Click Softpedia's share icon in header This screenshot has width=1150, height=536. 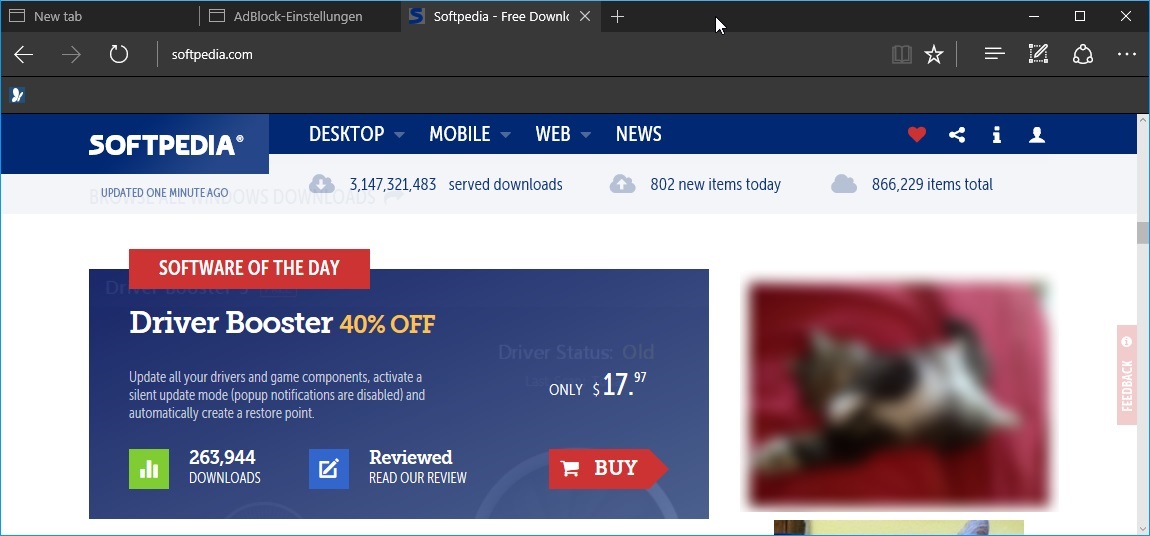click(x=957, y=134)
